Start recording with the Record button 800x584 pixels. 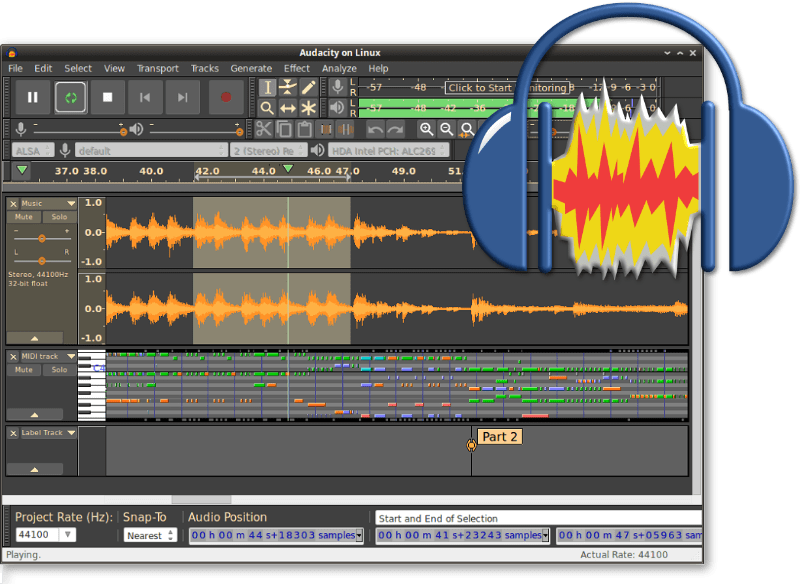226,97
